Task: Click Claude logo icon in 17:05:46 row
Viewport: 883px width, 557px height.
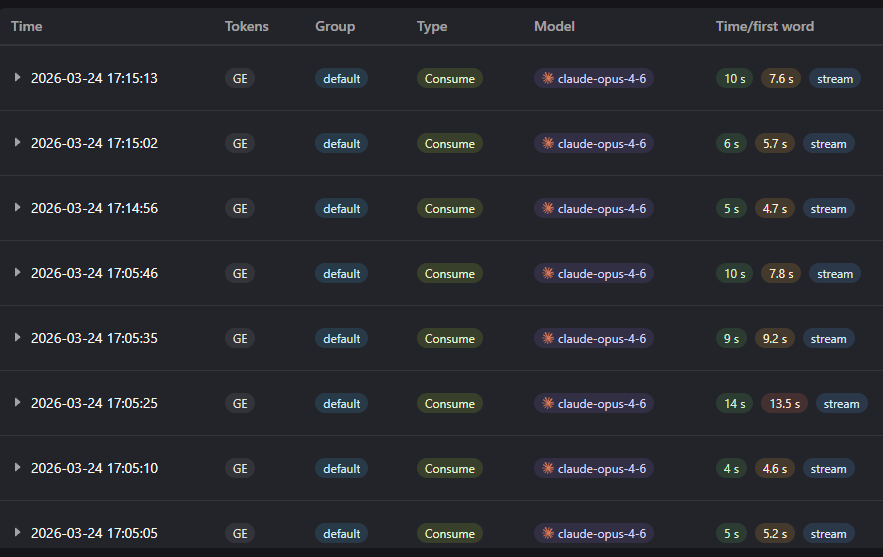Action: [x=548, y=273]
